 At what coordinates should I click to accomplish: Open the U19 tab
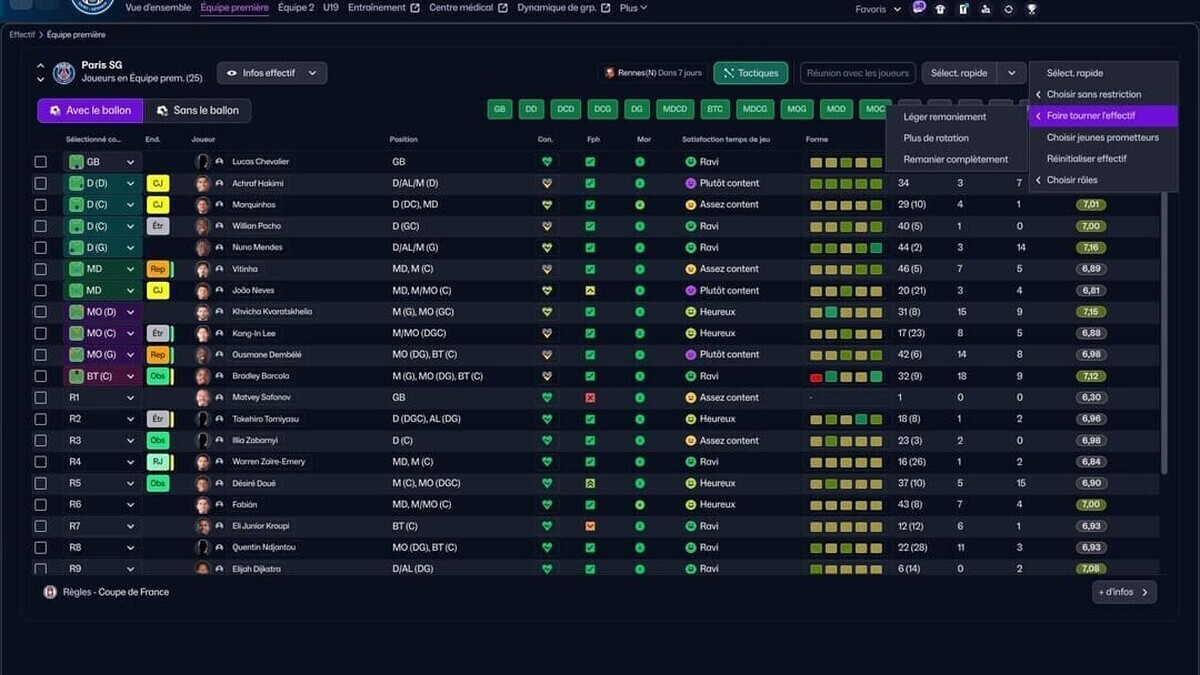[331, 8]
